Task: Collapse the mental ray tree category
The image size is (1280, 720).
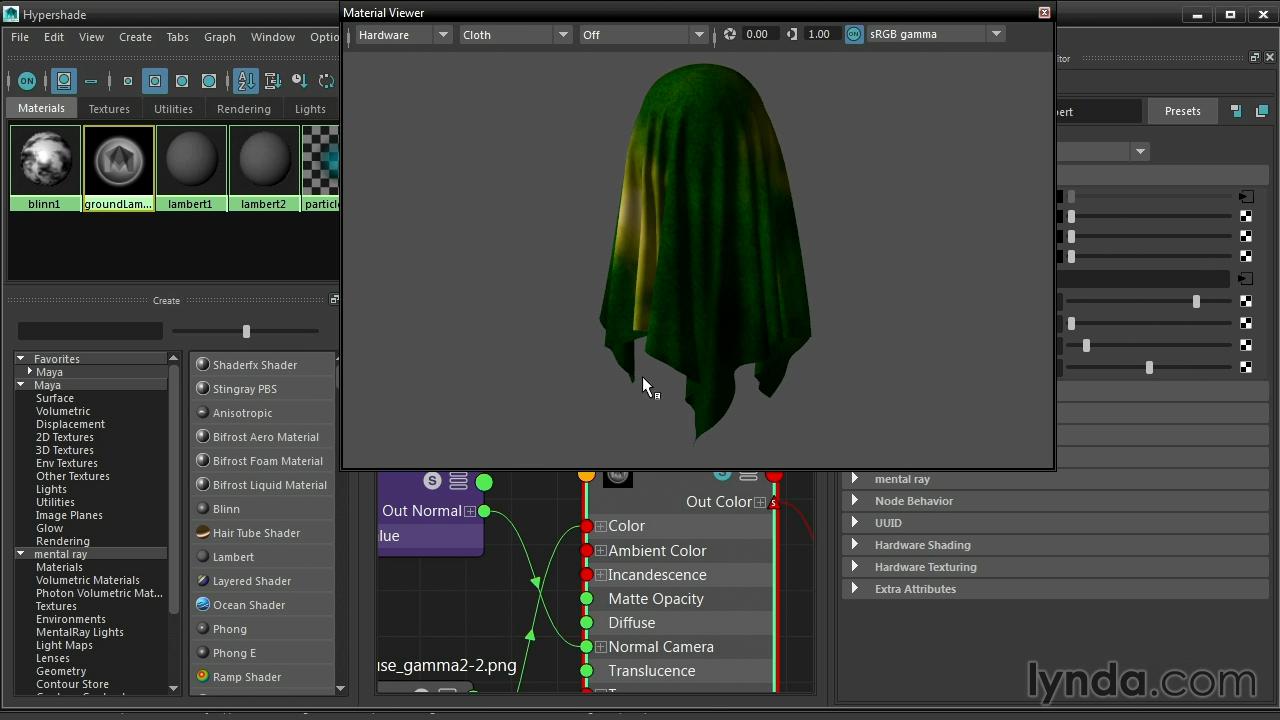Action: point(21,554)
